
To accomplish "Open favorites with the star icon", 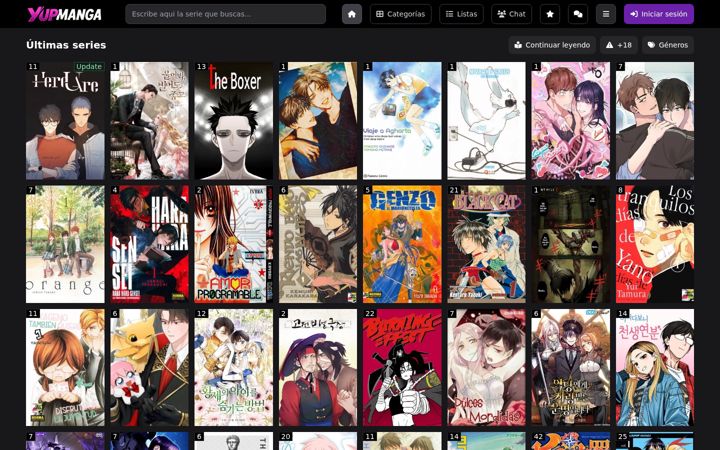I will pyautogui.click(x=550, y=14).
